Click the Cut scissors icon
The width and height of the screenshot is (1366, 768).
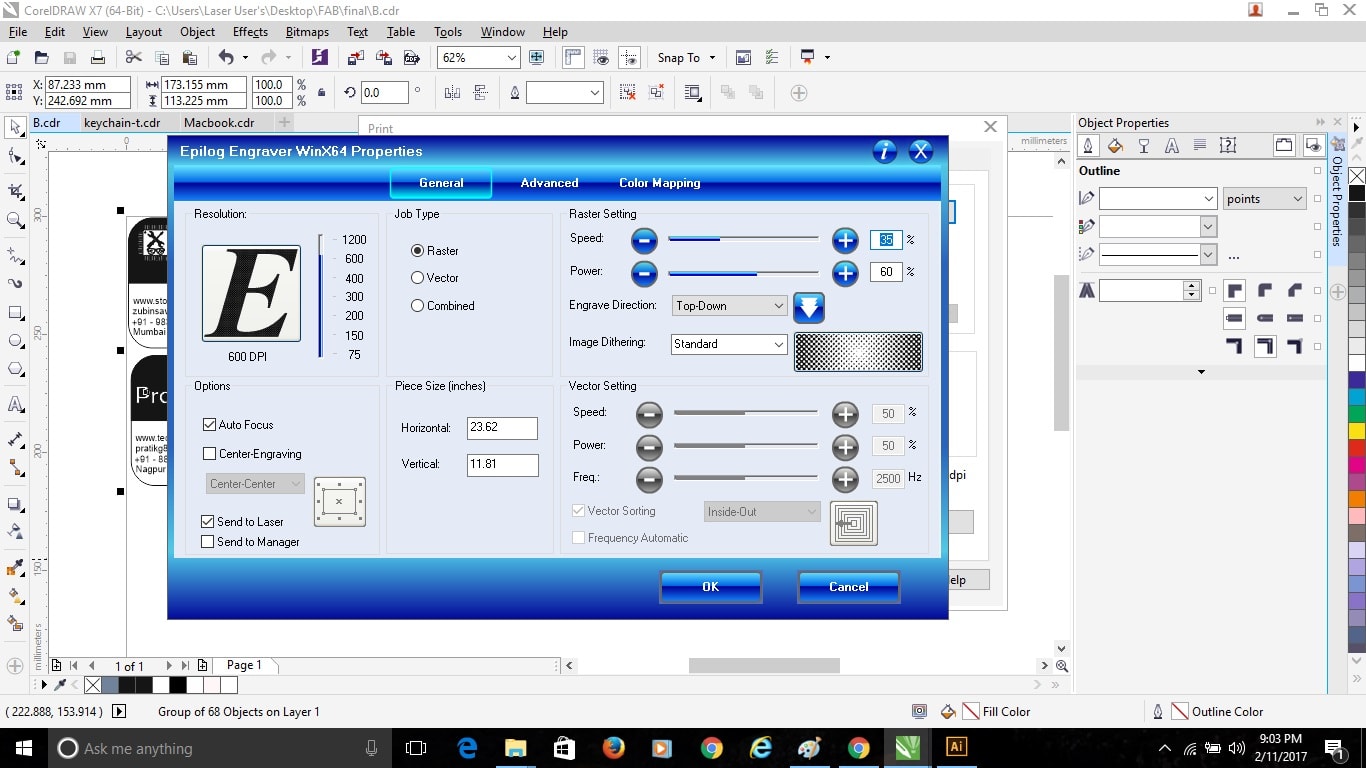pyautogui.click(x=133, y=58)
